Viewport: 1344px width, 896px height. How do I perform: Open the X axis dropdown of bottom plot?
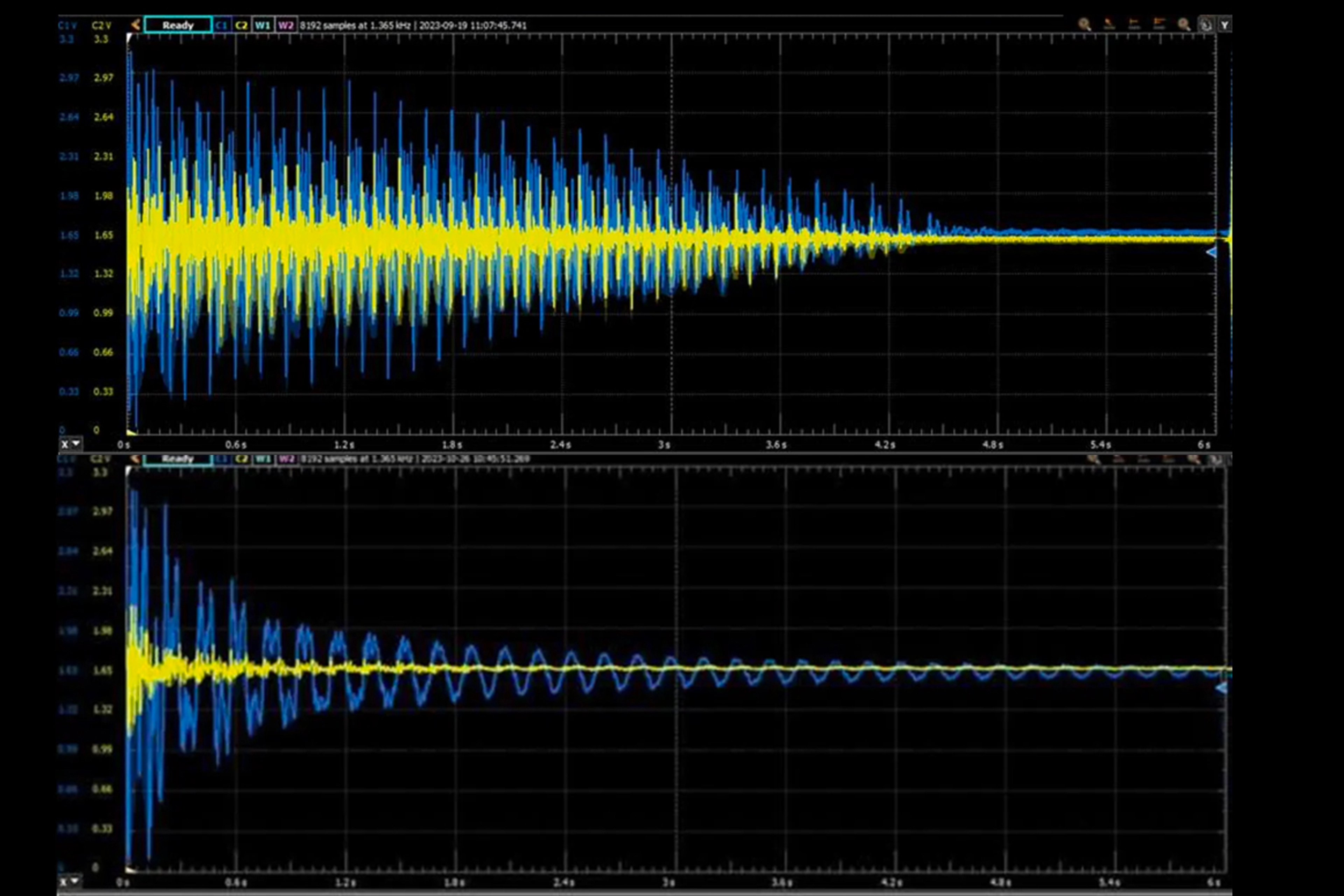(70, 881)
